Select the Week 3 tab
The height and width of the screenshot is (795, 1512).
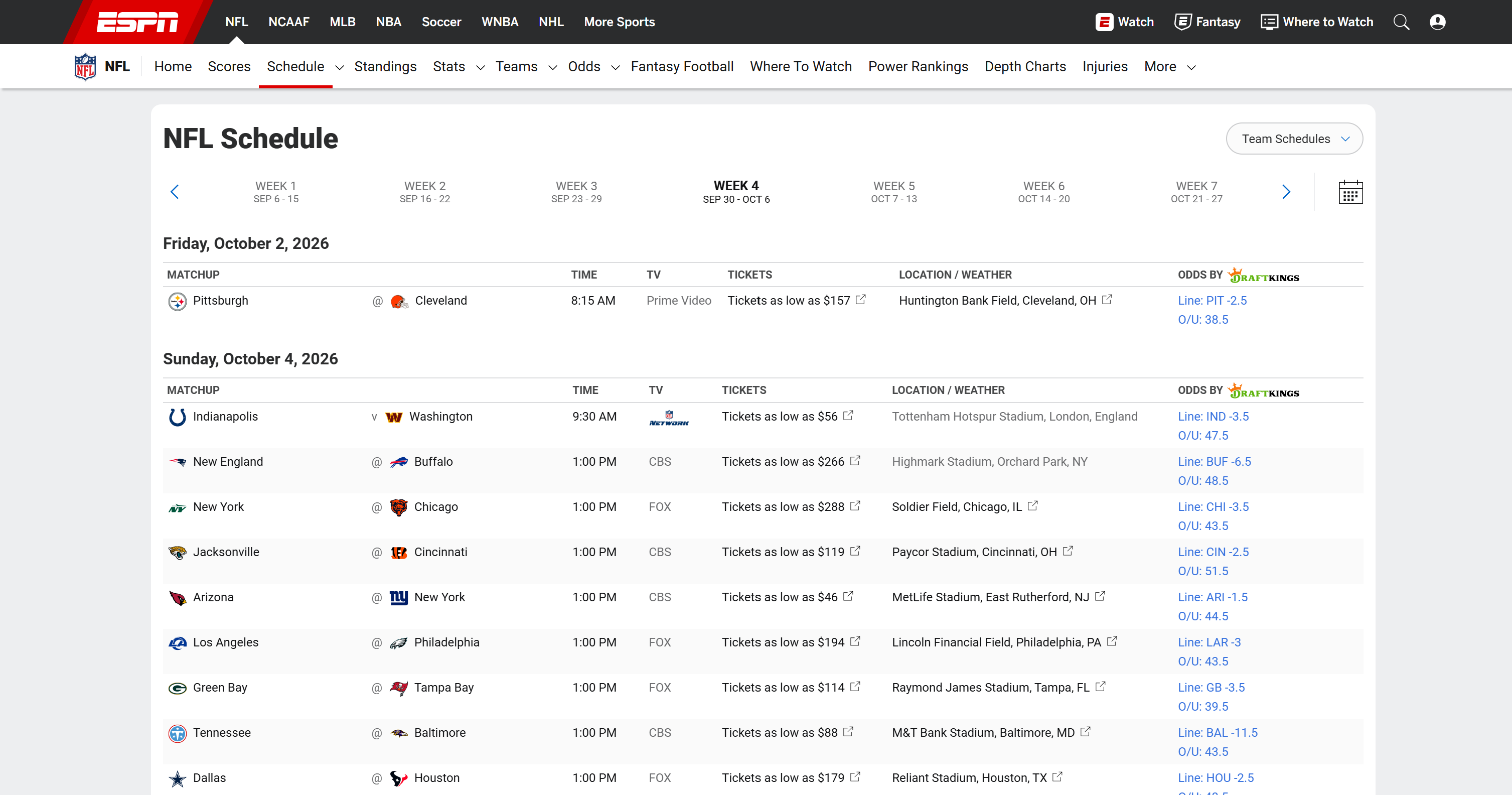(x=576, y=192)
